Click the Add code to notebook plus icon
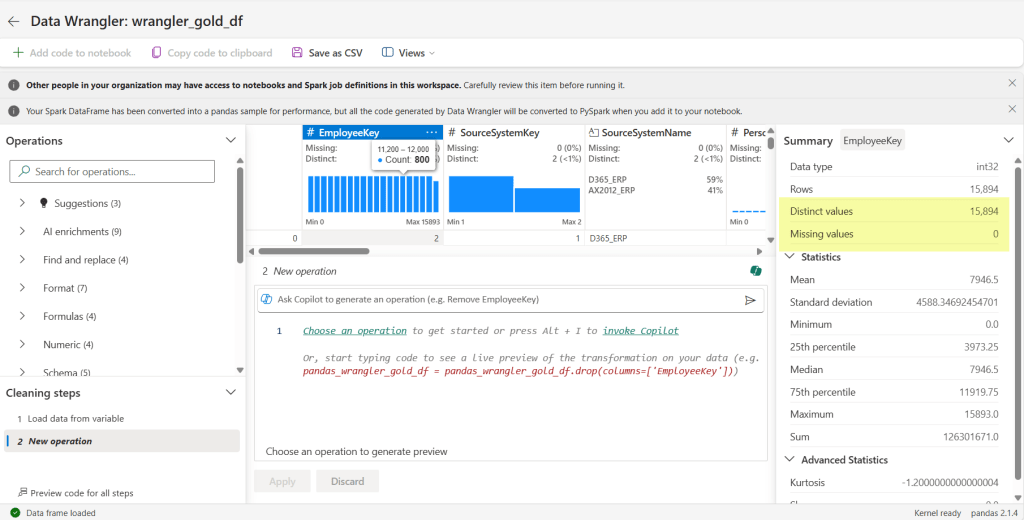 click(x=18, y=53)
